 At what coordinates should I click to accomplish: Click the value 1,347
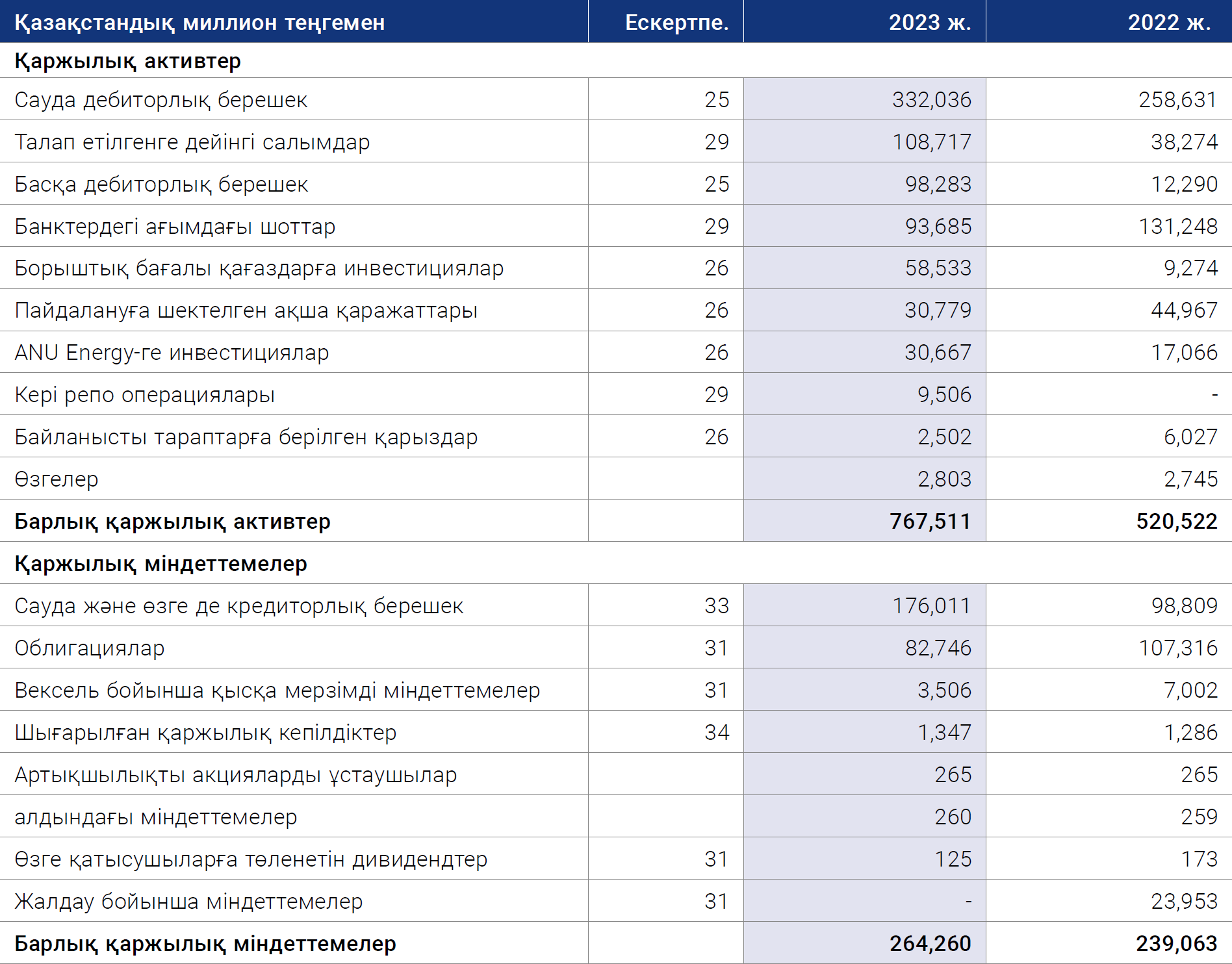[944, 733]
